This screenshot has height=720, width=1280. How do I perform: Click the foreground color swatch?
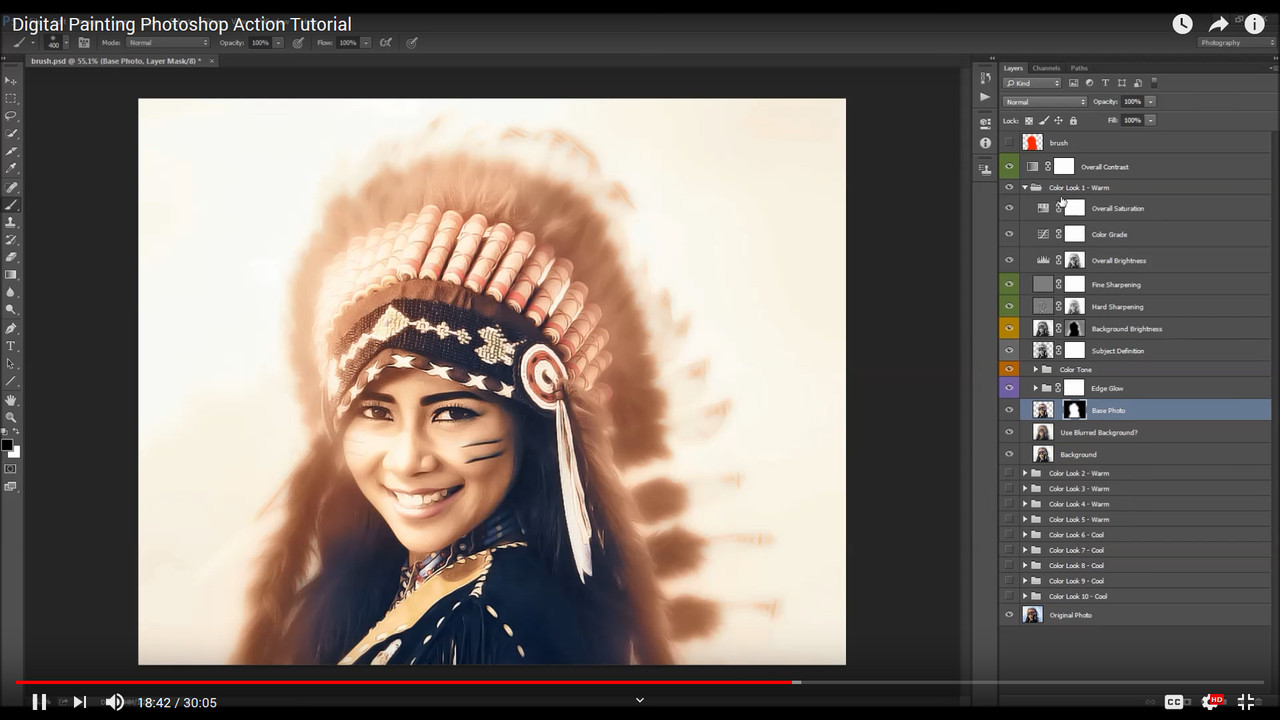pyautogui.click(x=7, y=445)
